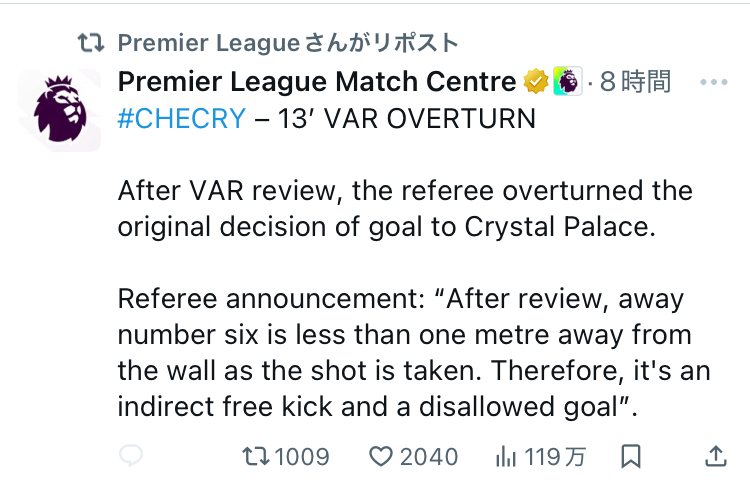Repost the Match Centre tweet

coord(256,457)
